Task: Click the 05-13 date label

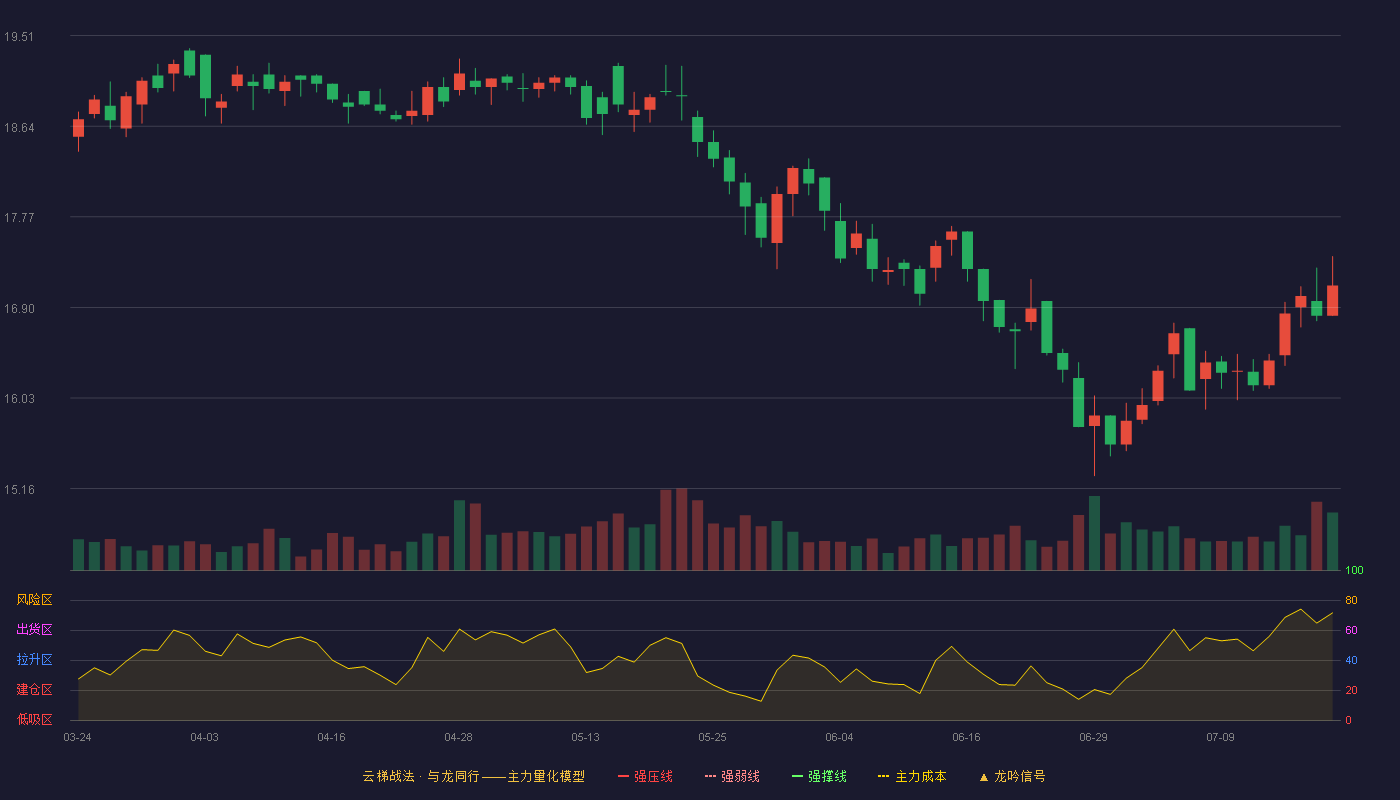Action: pos(585,737)
